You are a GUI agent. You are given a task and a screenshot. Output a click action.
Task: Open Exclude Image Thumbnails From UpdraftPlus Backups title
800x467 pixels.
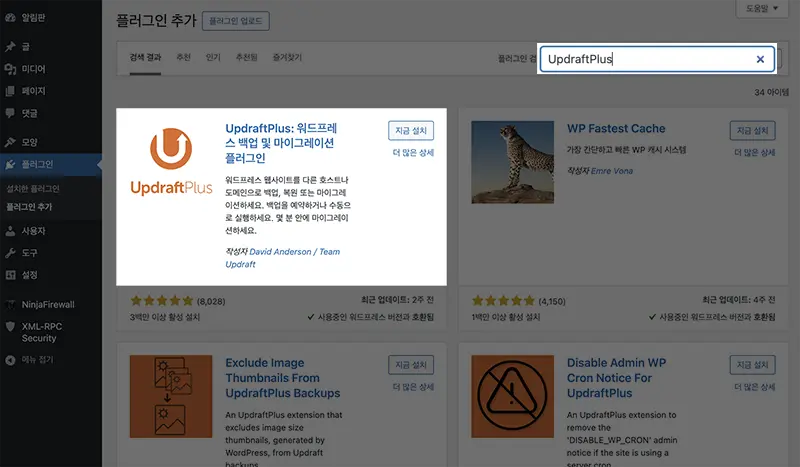coord(283,378)
